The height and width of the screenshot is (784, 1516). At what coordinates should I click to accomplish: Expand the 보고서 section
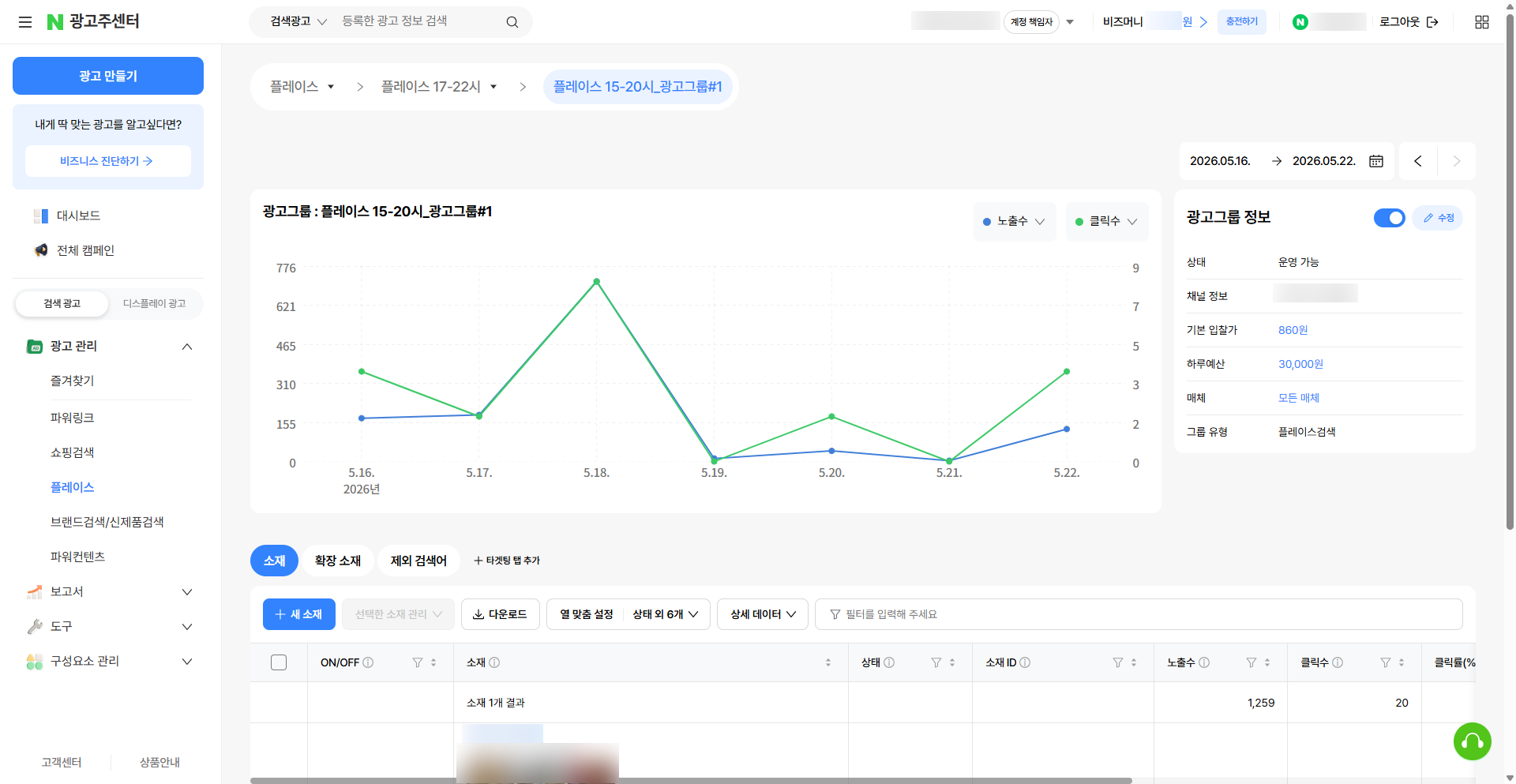coord(187,592)
